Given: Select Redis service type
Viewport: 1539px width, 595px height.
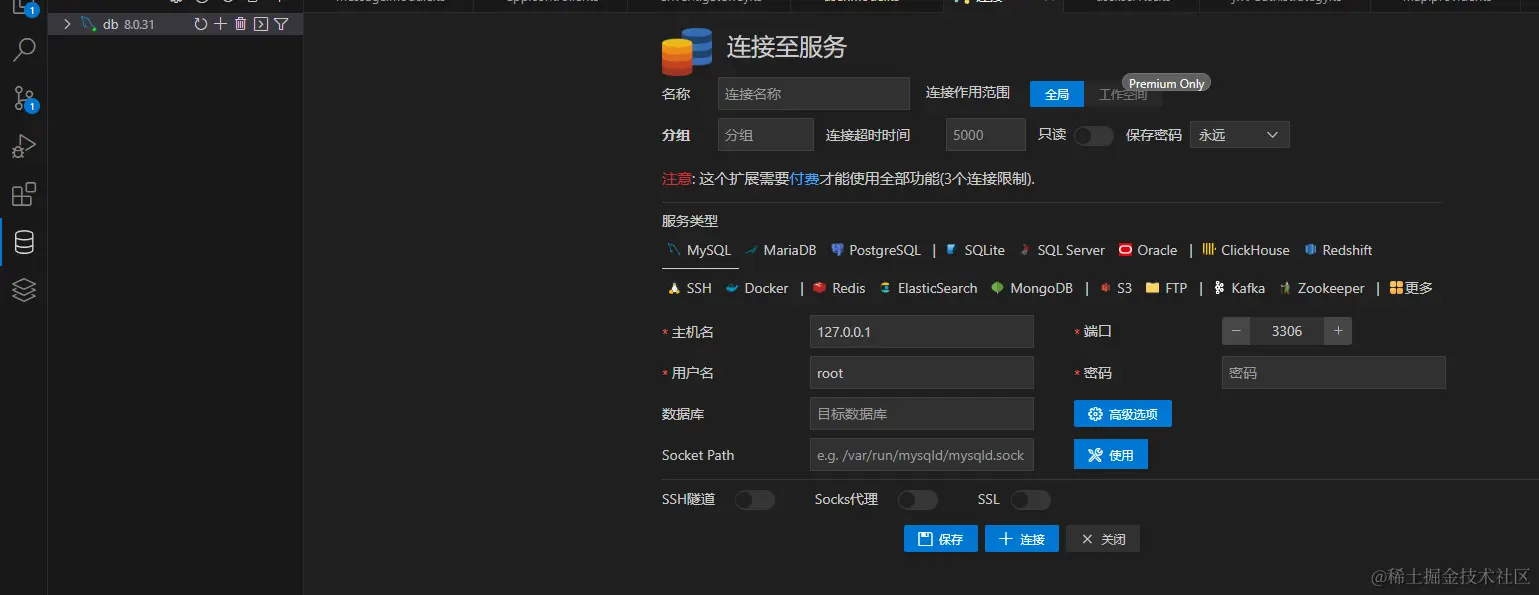Looking at the screenshot, I should 839,288.
